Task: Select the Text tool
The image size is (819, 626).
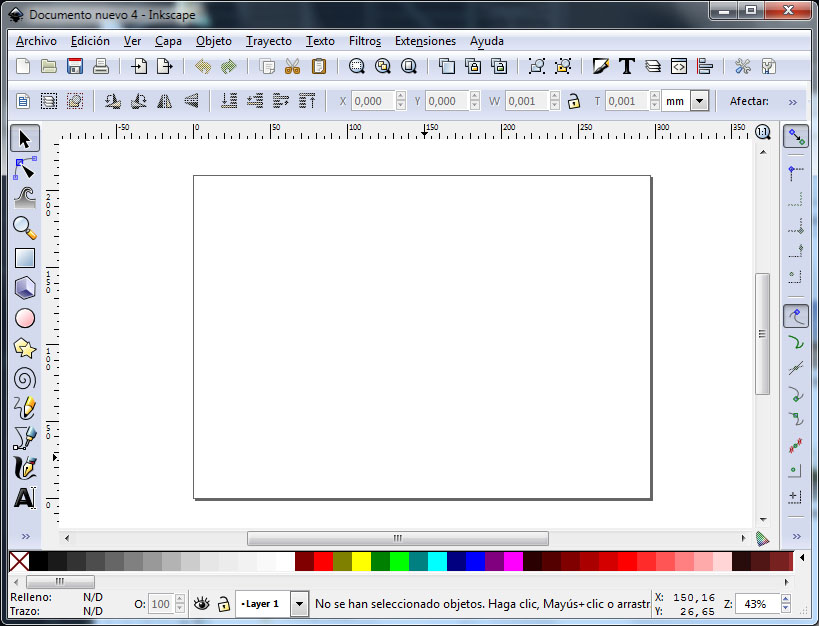Action: coord(25,498)
